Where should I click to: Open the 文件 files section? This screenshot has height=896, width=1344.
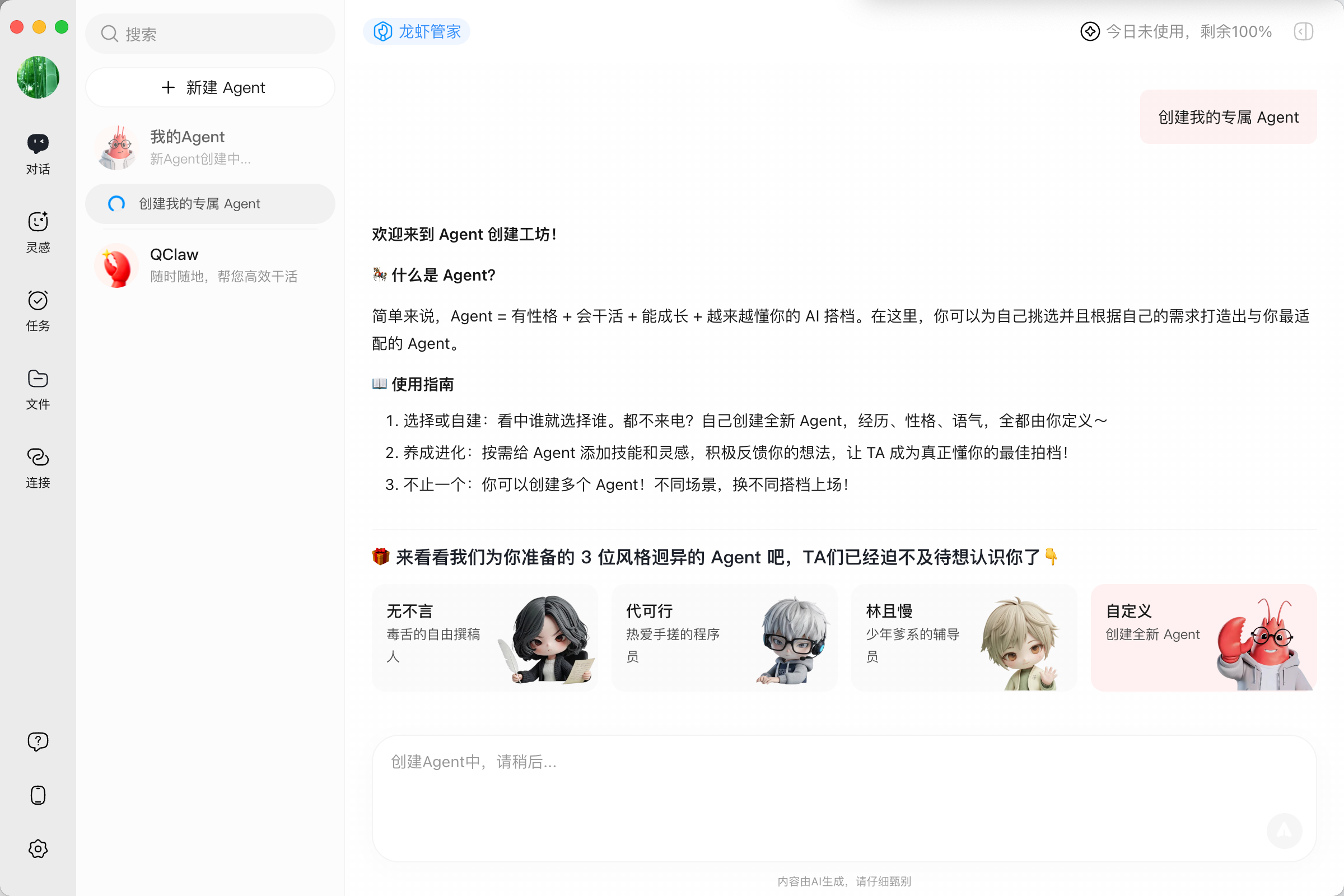(38, 389)
